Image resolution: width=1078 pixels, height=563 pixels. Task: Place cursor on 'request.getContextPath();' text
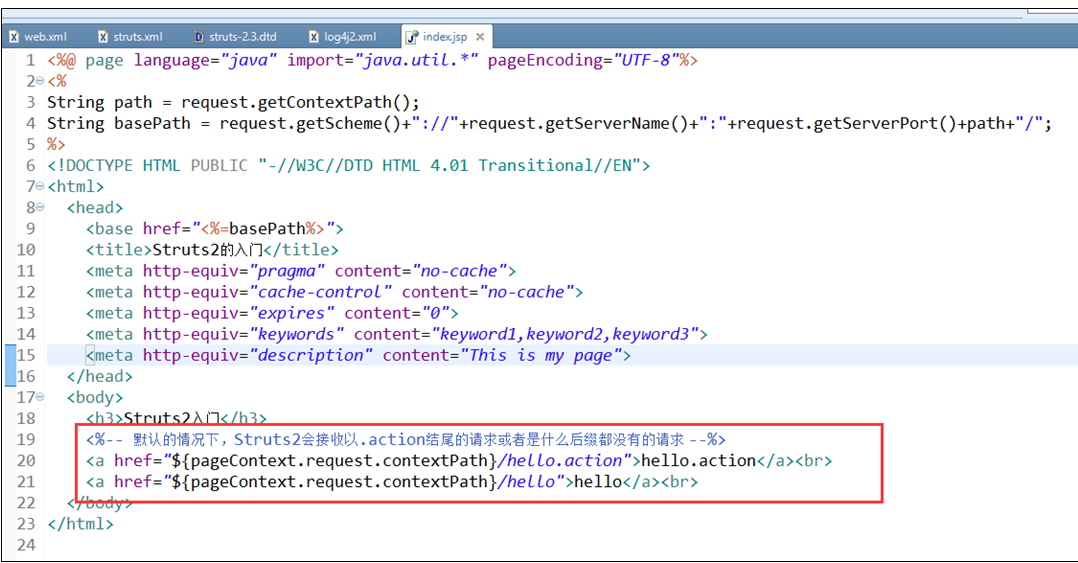[300, 102]
